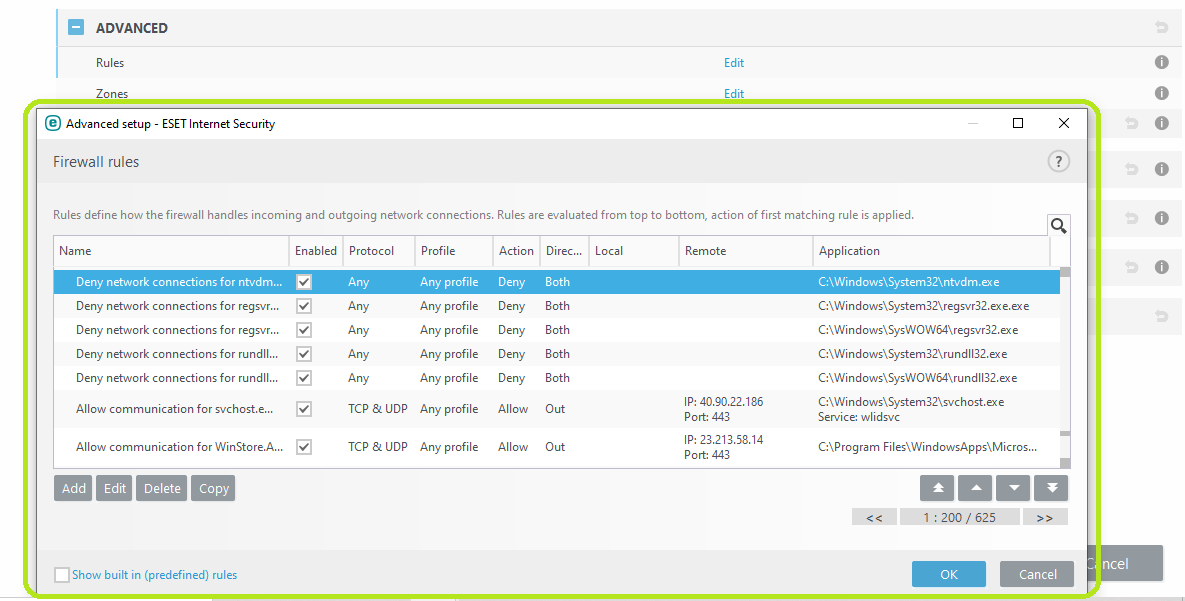Open the Edit link for Zones
Image resolution: width=1185 pixels, height=601 pixels.
[734, 94]
